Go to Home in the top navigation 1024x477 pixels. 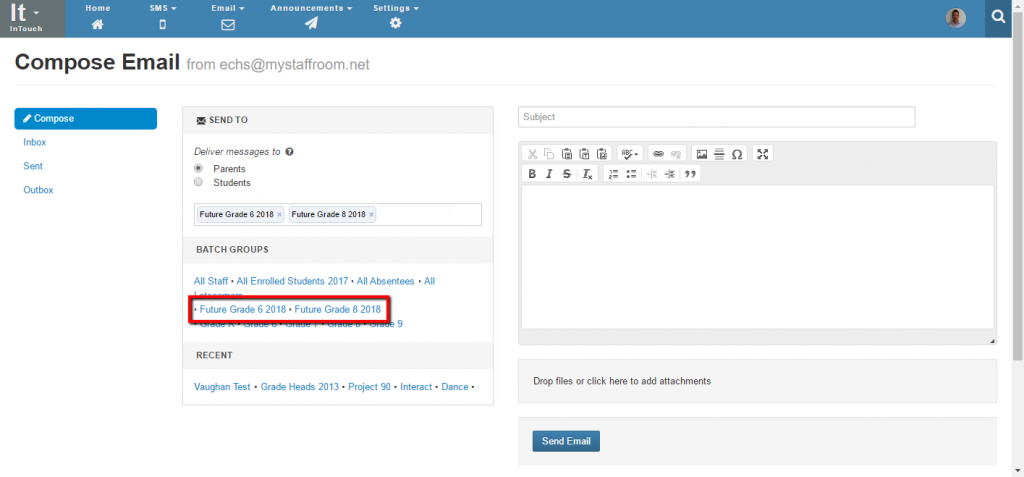[x=98, y=16]
